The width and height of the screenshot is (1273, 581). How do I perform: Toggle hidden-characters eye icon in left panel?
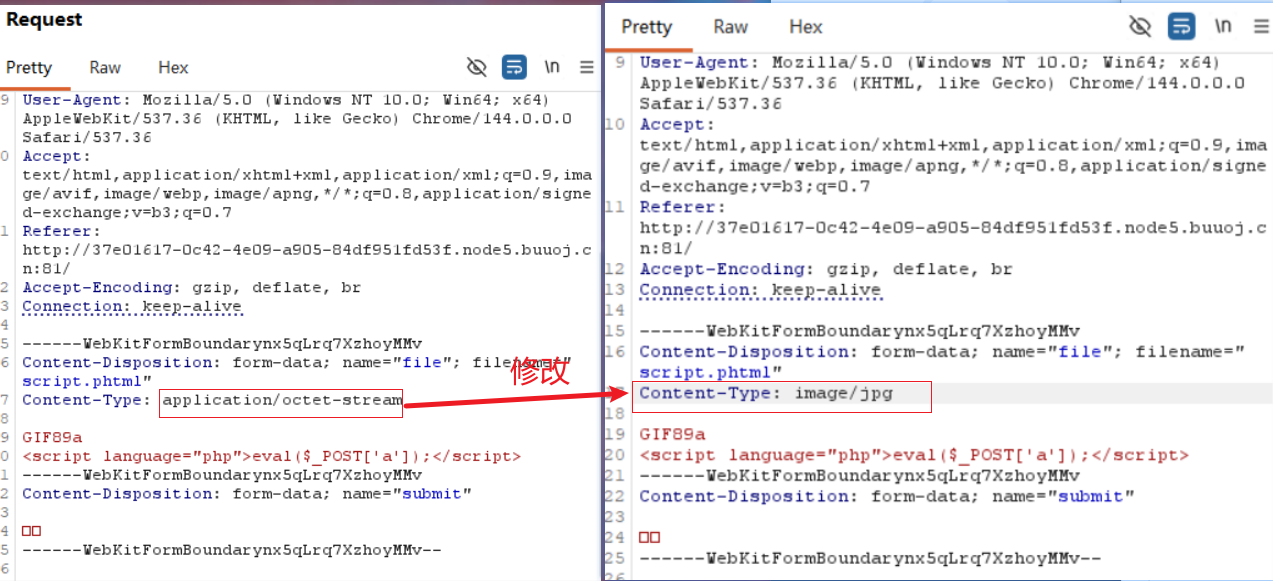[x=477, y=67]
